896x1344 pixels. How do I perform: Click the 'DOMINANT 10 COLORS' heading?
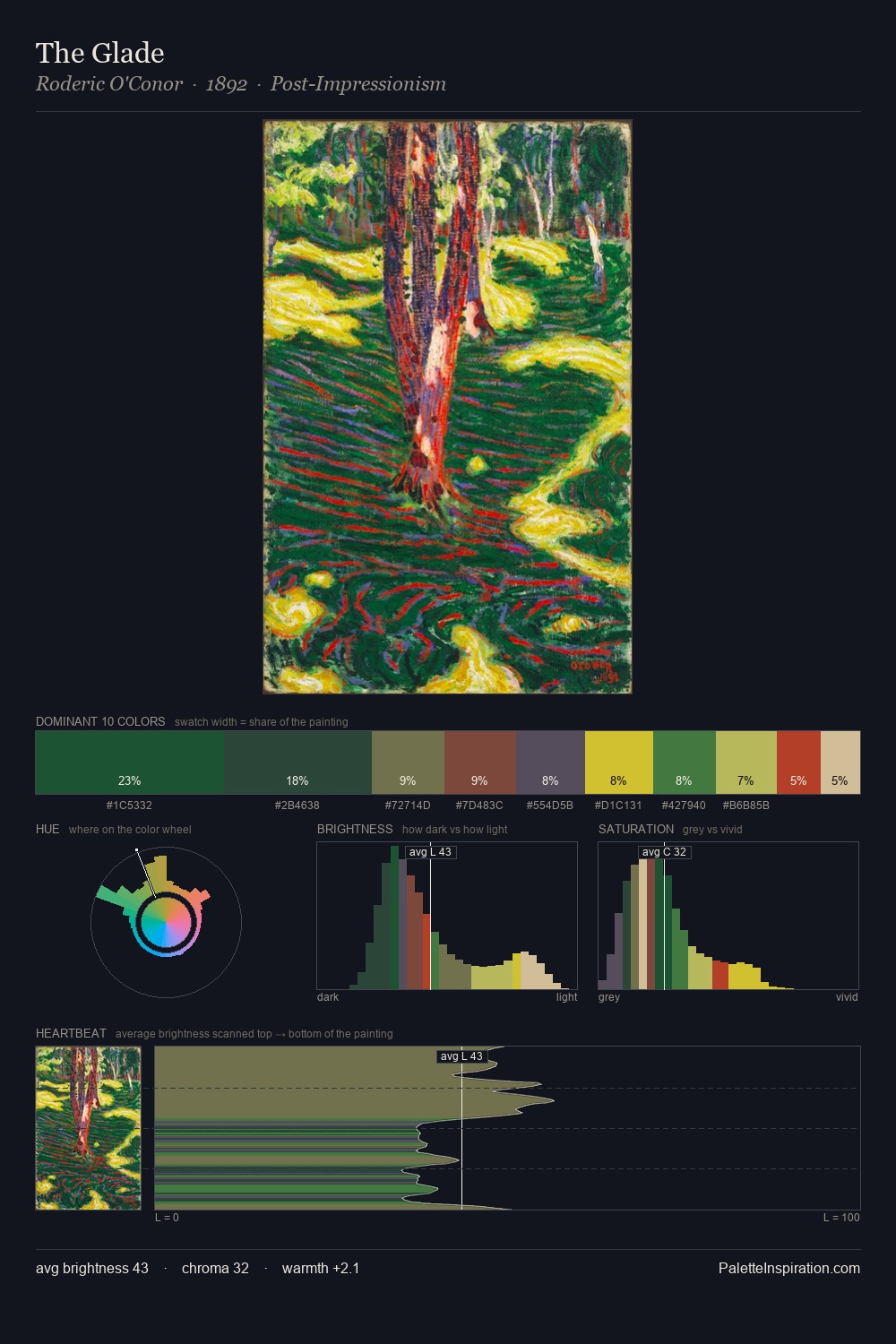(100, 721)
